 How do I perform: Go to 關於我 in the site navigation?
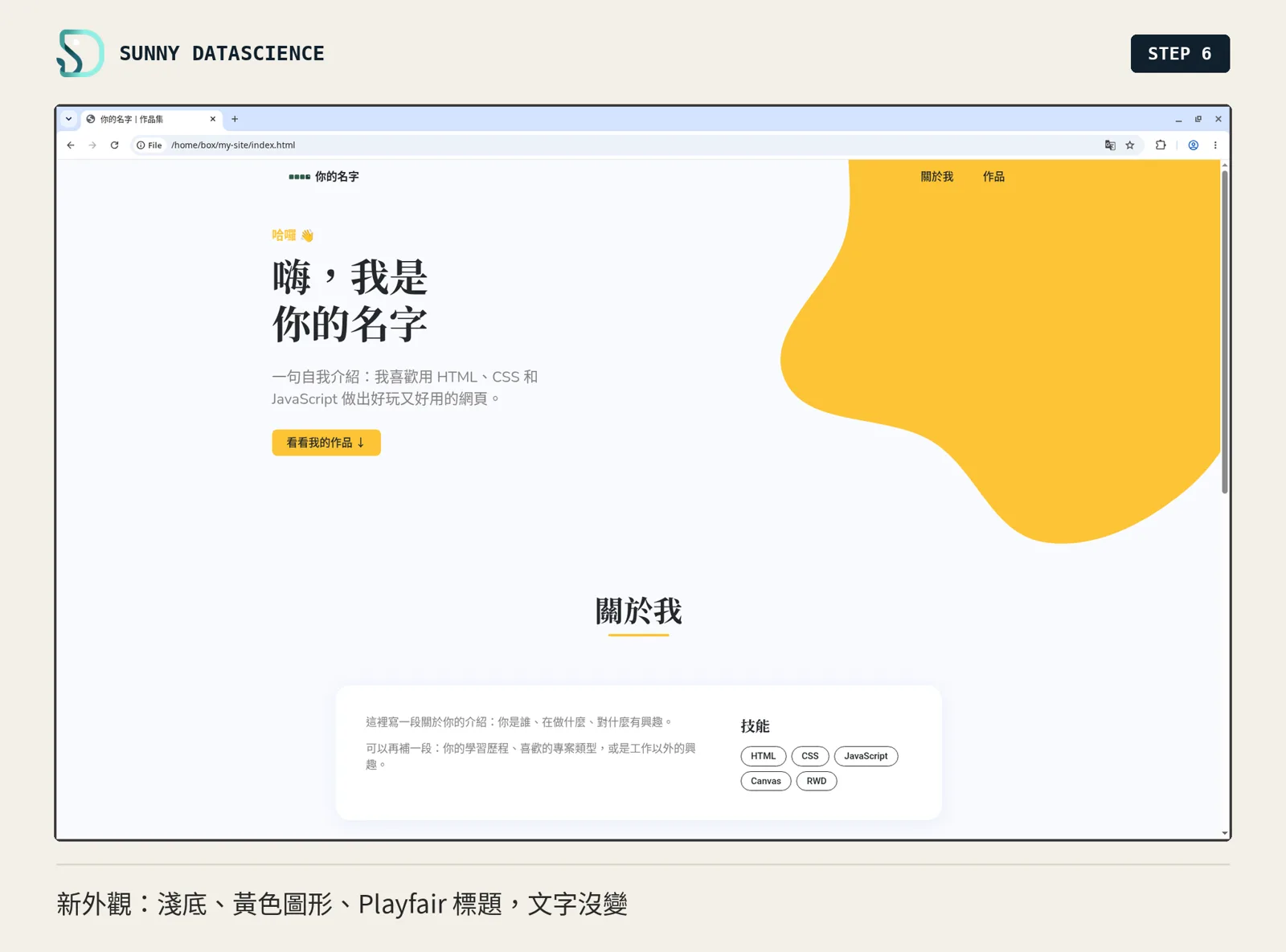[x=937, y=177]
